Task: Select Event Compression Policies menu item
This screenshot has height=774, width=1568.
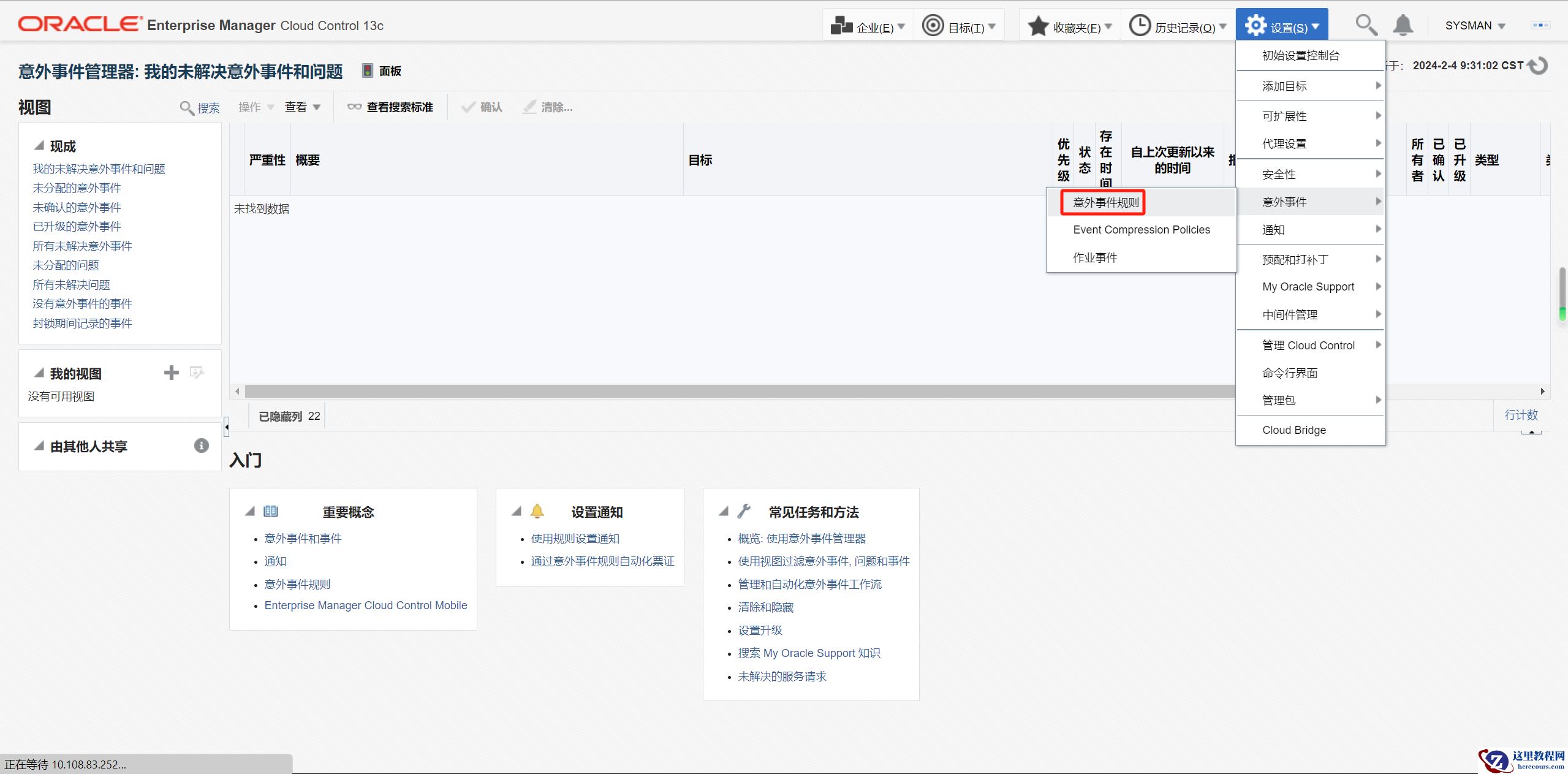Action: tap(1141, 230)
